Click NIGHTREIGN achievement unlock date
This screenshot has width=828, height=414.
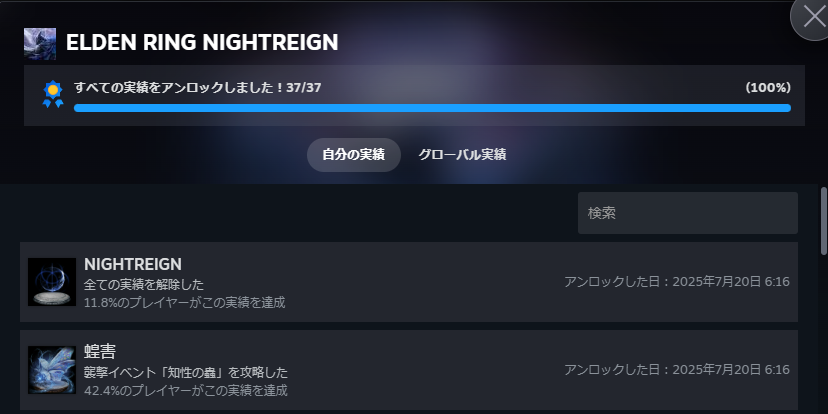click(x=676, y=282)
